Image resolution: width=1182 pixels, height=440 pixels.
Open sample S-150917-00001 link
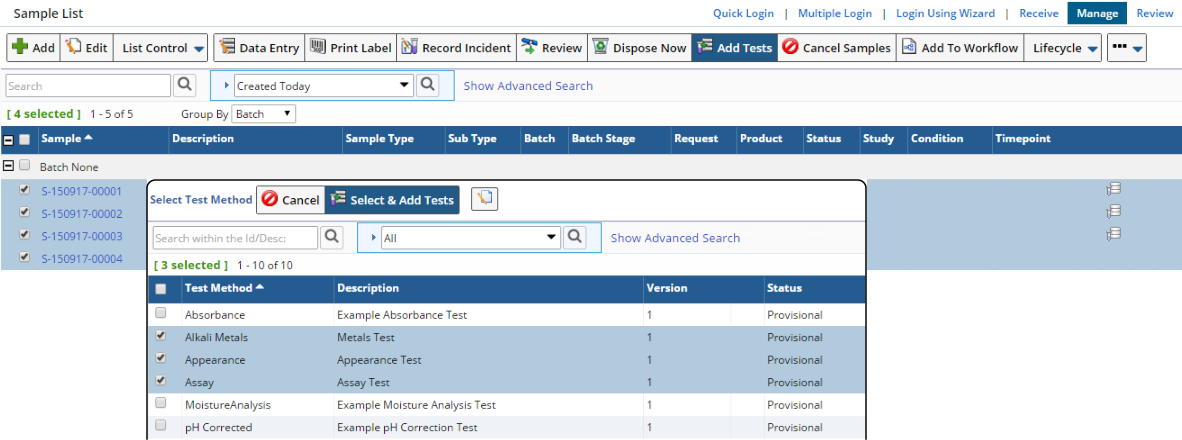[x=81, y=191]
